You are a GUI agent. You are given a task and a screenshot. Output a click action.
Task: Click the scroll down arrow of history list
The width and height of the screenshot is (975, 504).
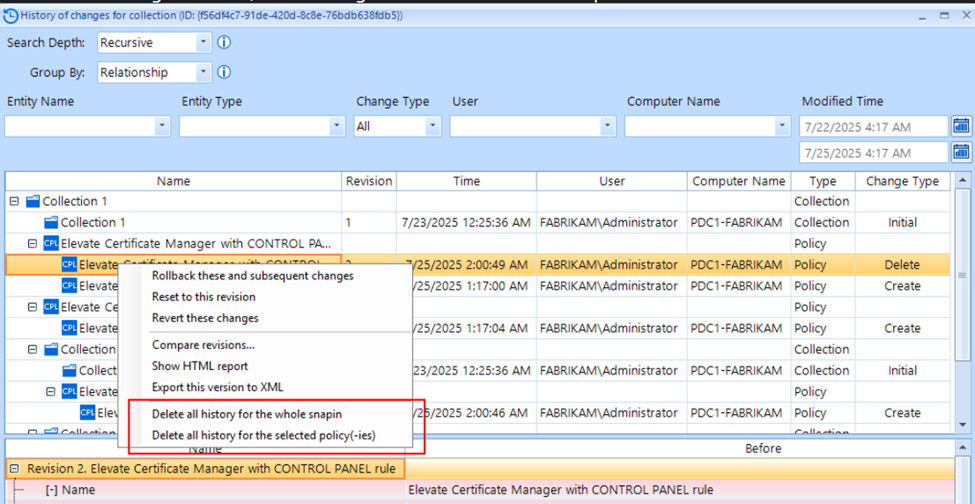click(963, 425)
